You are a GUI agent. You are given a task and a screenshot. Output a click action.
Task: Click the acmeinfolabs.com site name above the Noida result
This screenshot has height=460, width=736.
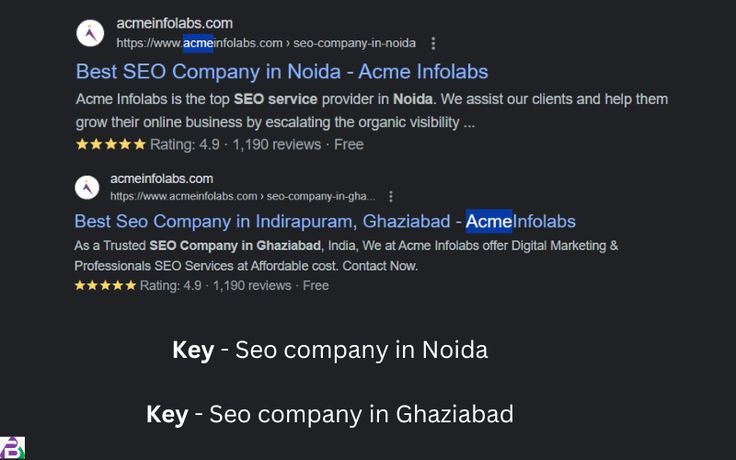(x=175, y=23)
